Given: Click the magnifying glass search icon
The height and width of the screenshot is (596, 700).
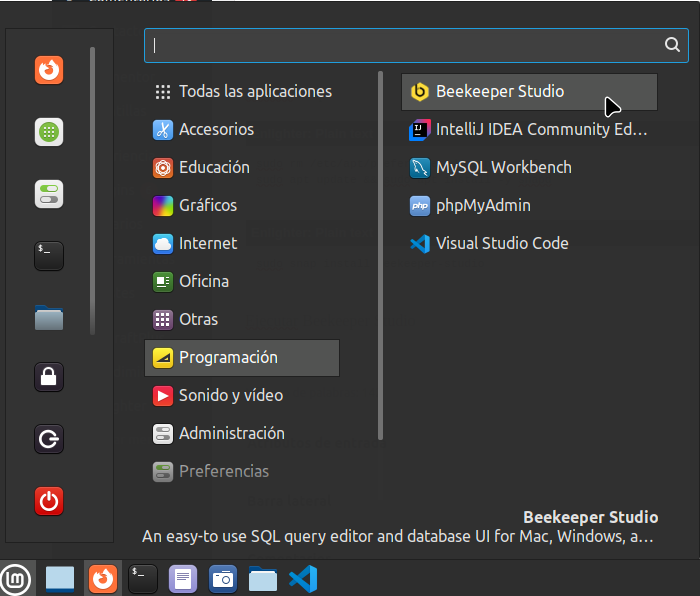Looking at the screenshot, I should coord(672,45).
